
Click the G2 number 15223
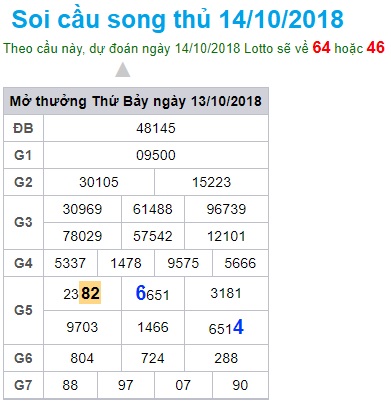point(211,182)
